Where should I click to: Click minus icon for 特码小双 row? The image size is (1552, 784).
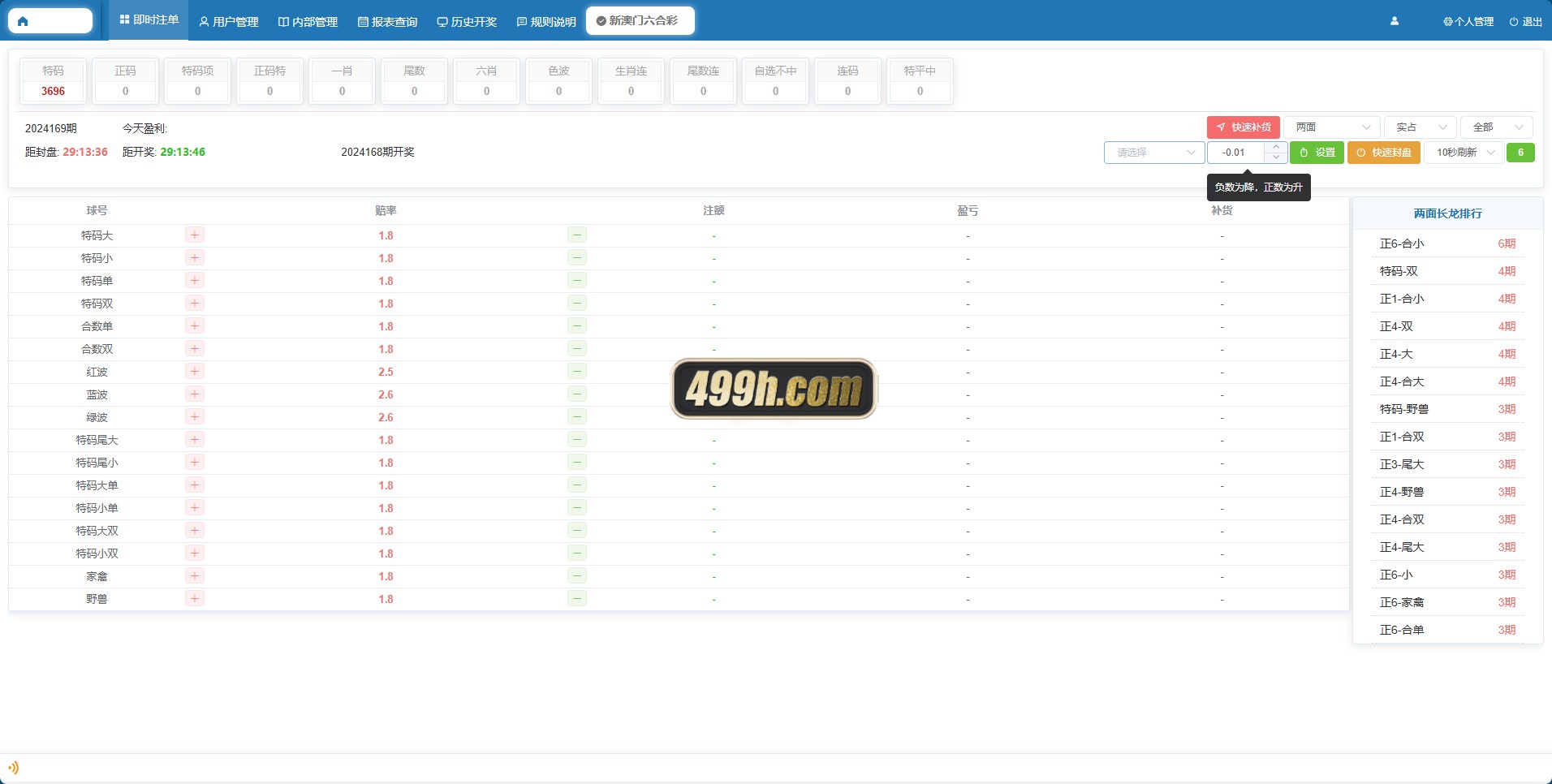(x=577, y=554)
